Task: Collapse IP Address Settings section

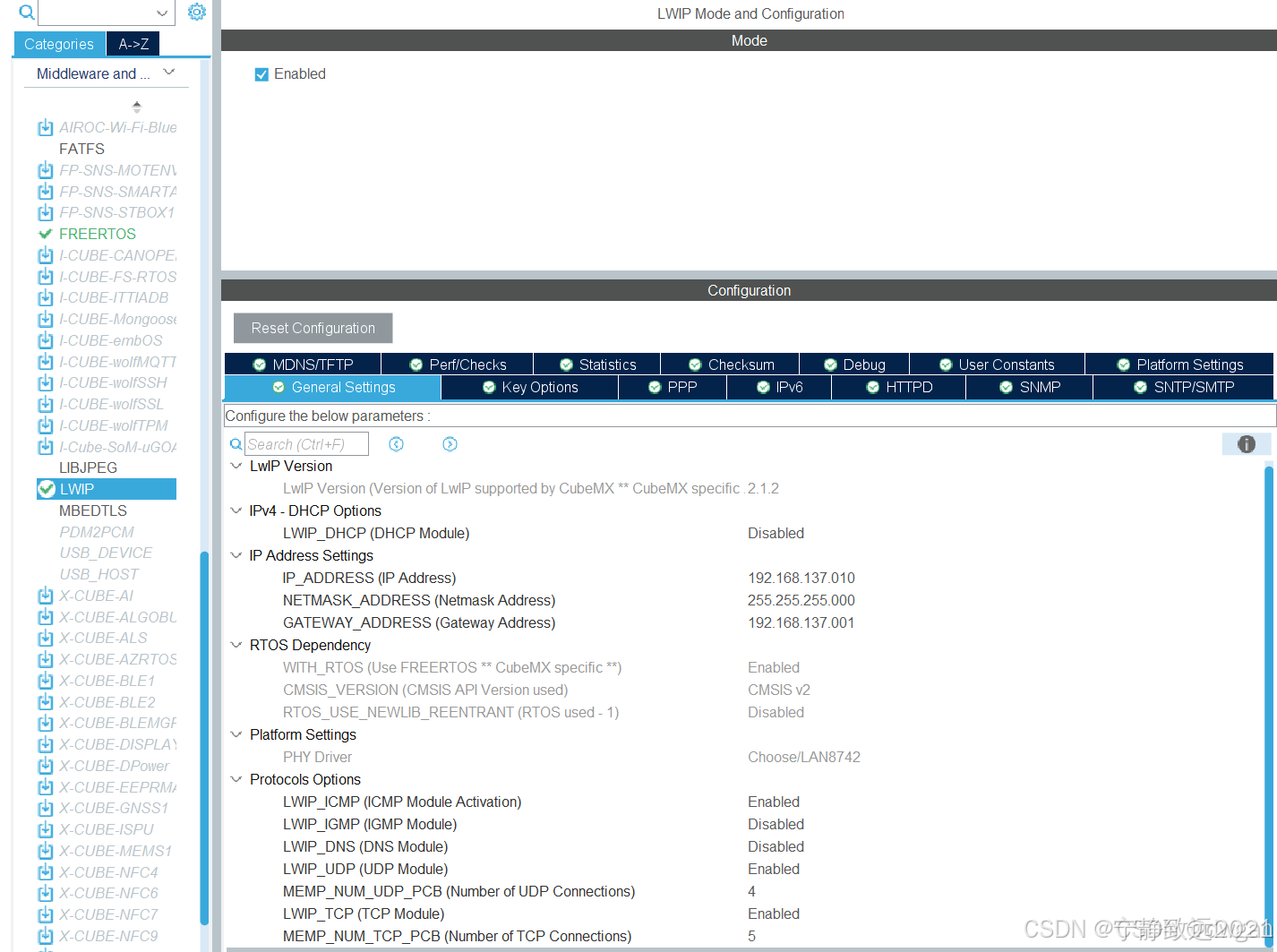Action: pyautogui.click(x=236, y=555)
